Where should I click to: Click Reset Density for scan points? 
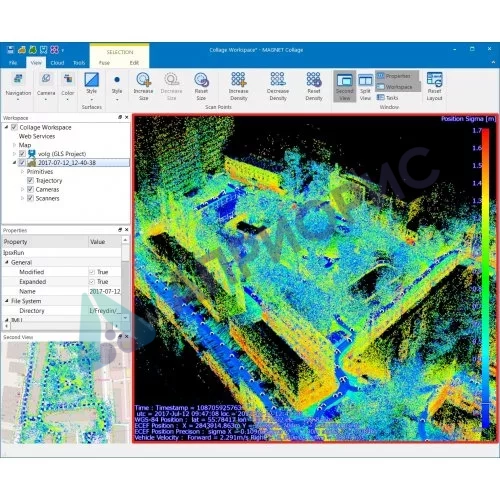tap(314, 87)
